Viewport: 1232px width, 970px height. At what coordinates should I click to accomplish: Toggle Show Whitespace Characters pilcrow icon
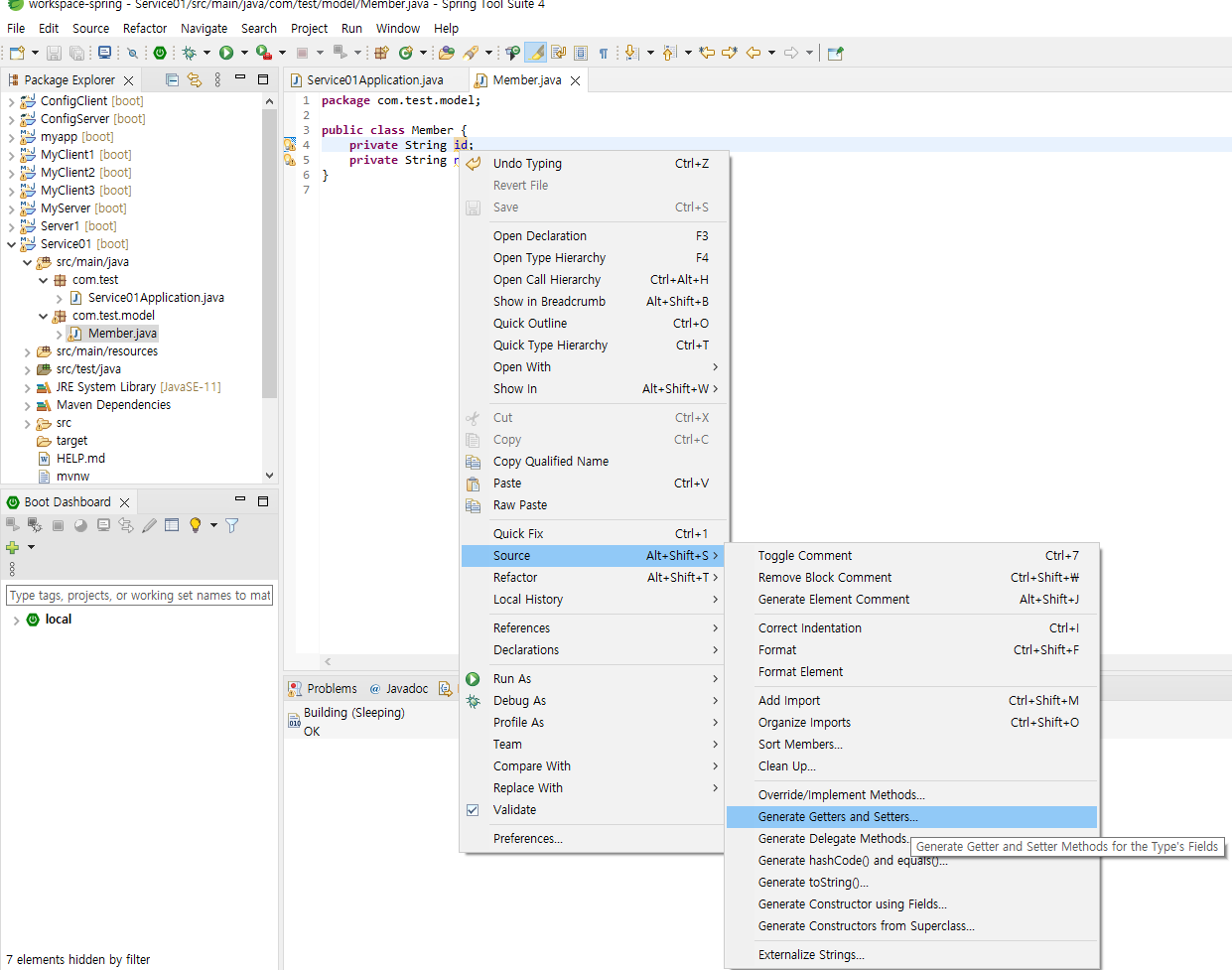coord(604,53)
